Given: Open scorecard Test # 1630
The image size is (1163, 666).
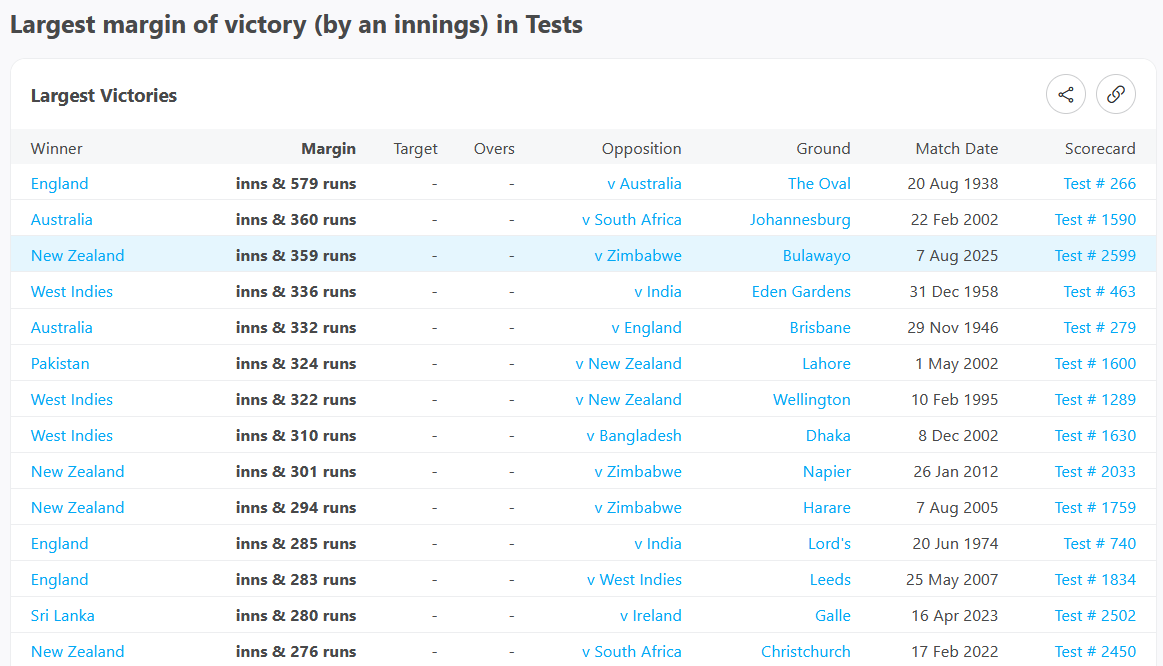Looking at the screenshot, I should pyautogui.click(x=1096, y=436).
